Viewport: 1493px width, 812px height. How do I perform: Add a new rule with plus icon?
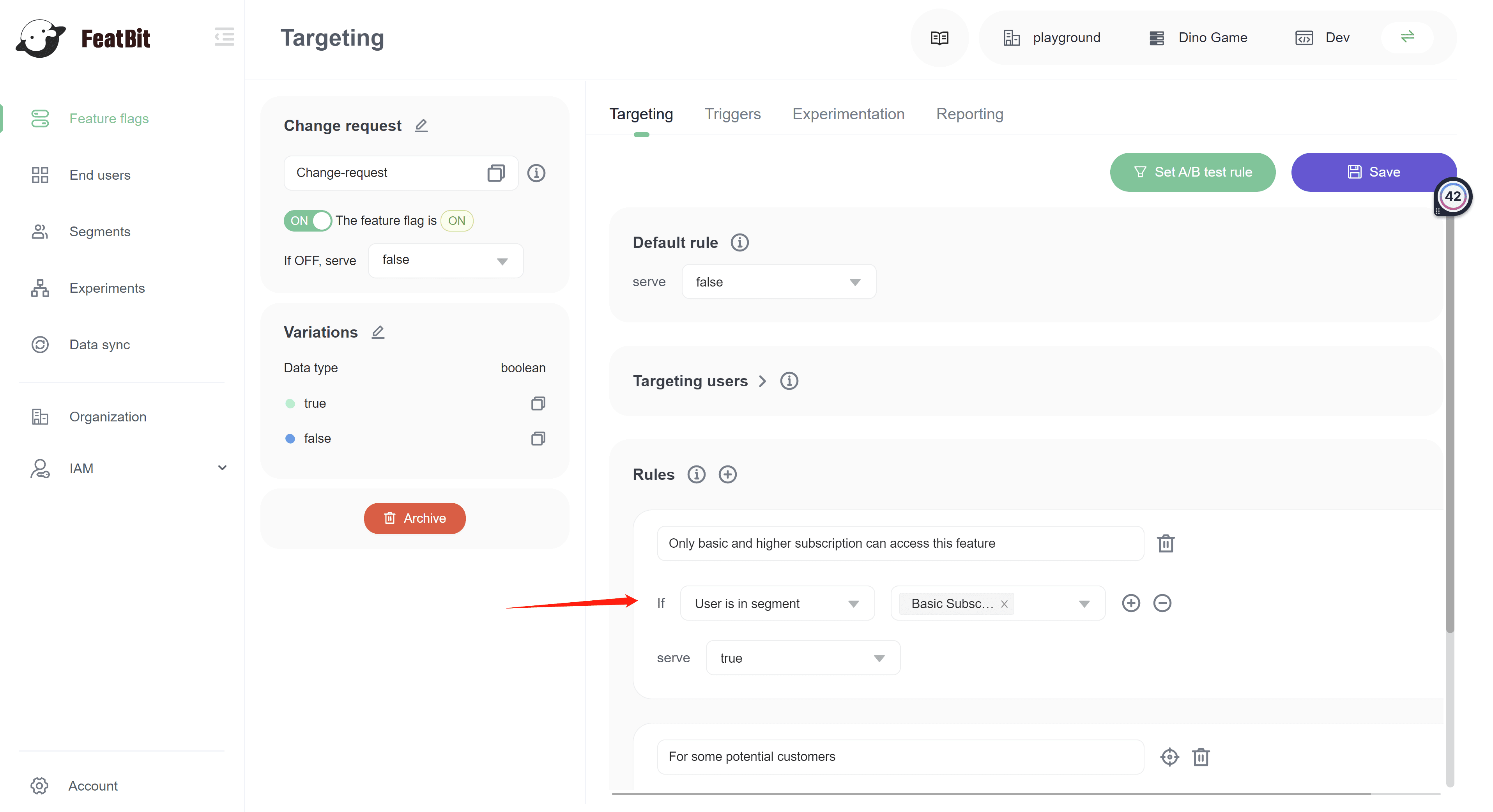[x=727, y=475]
